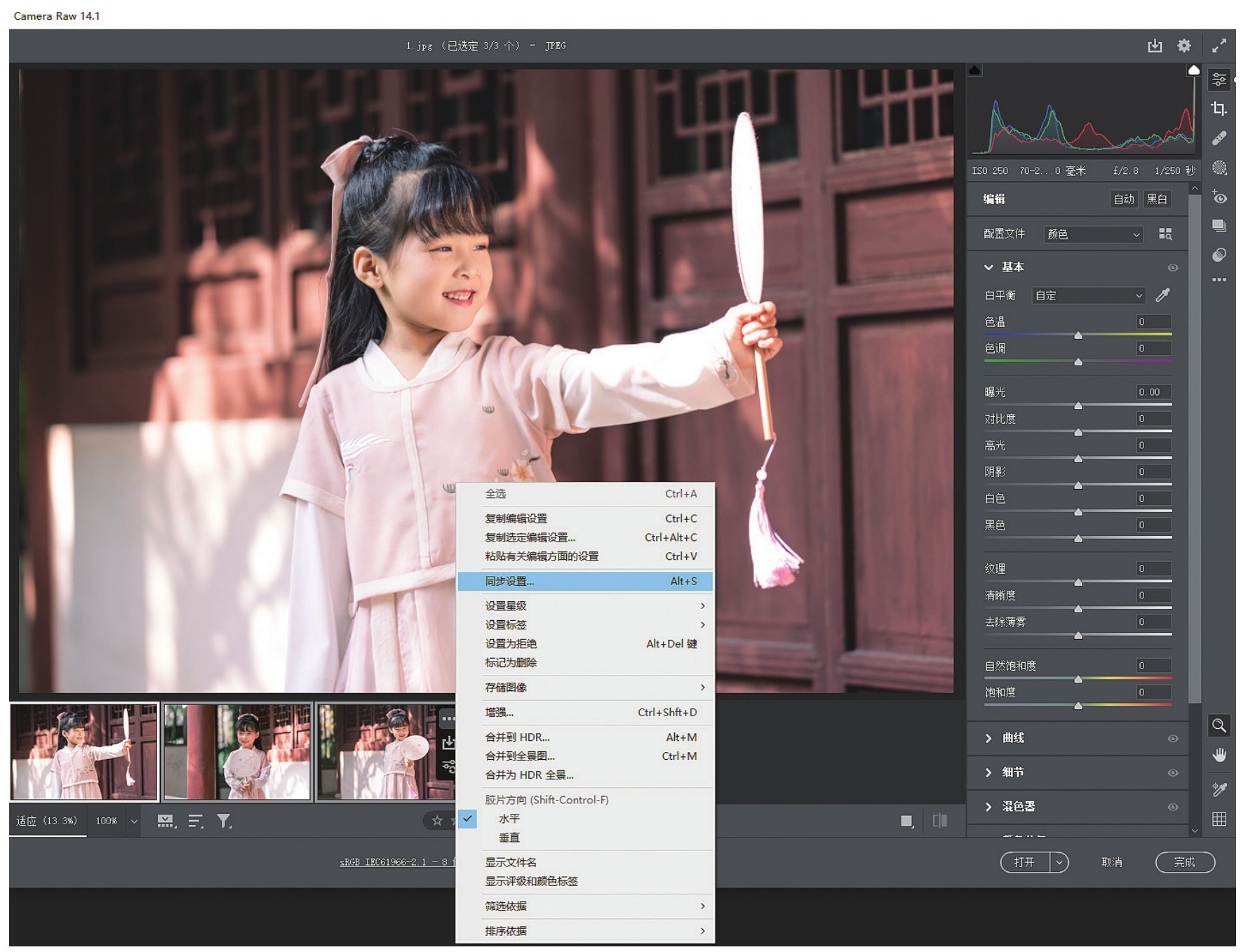Select the Healing brush tool
This screenshot has height=952, width=1241.
(1219, 138)
